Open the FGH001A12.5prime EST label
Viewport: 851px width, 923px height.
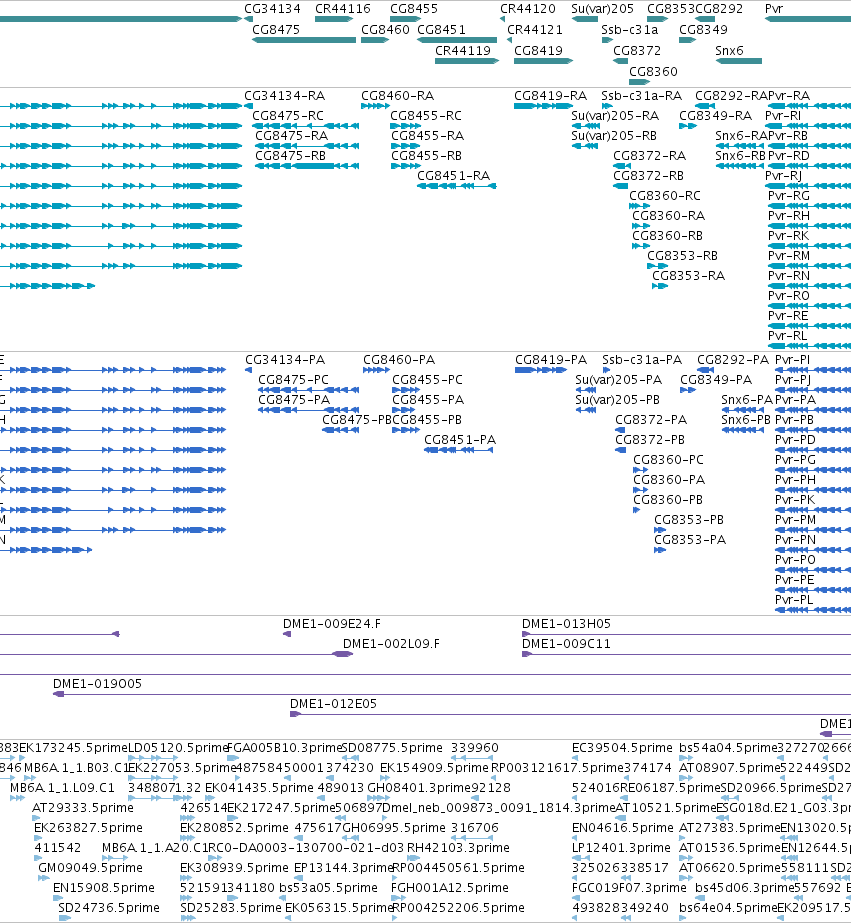click(450, 888)
